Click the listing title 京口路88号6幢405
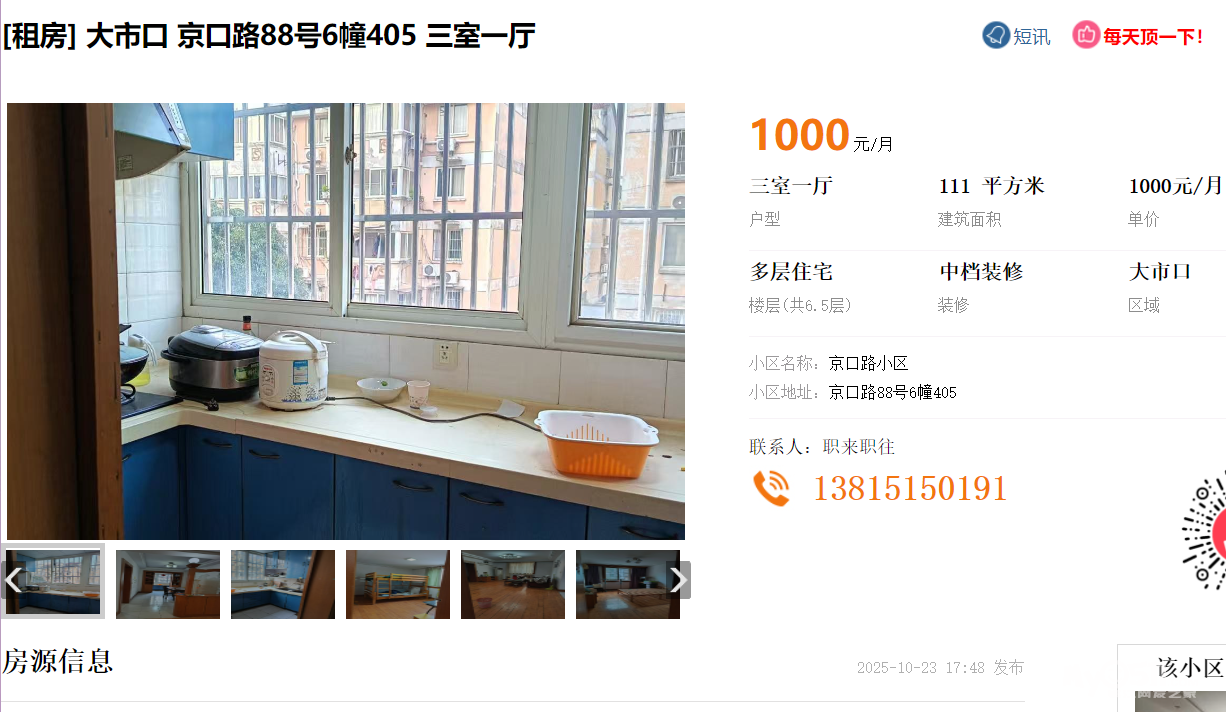Viewport: 1226px width, 712px height. click(297, 37)
